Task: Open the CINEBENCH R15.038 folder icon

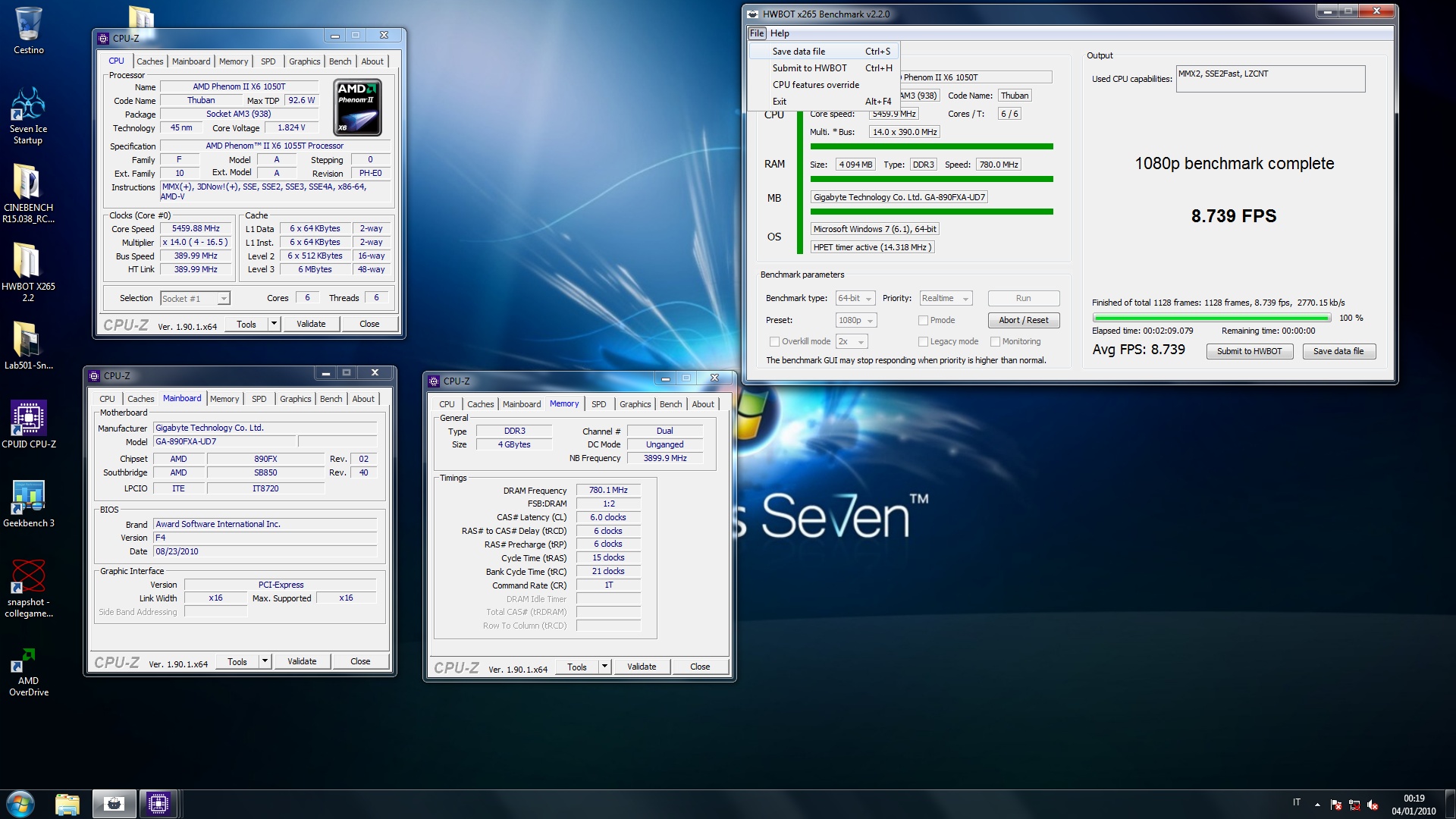Action: (28, 192)
